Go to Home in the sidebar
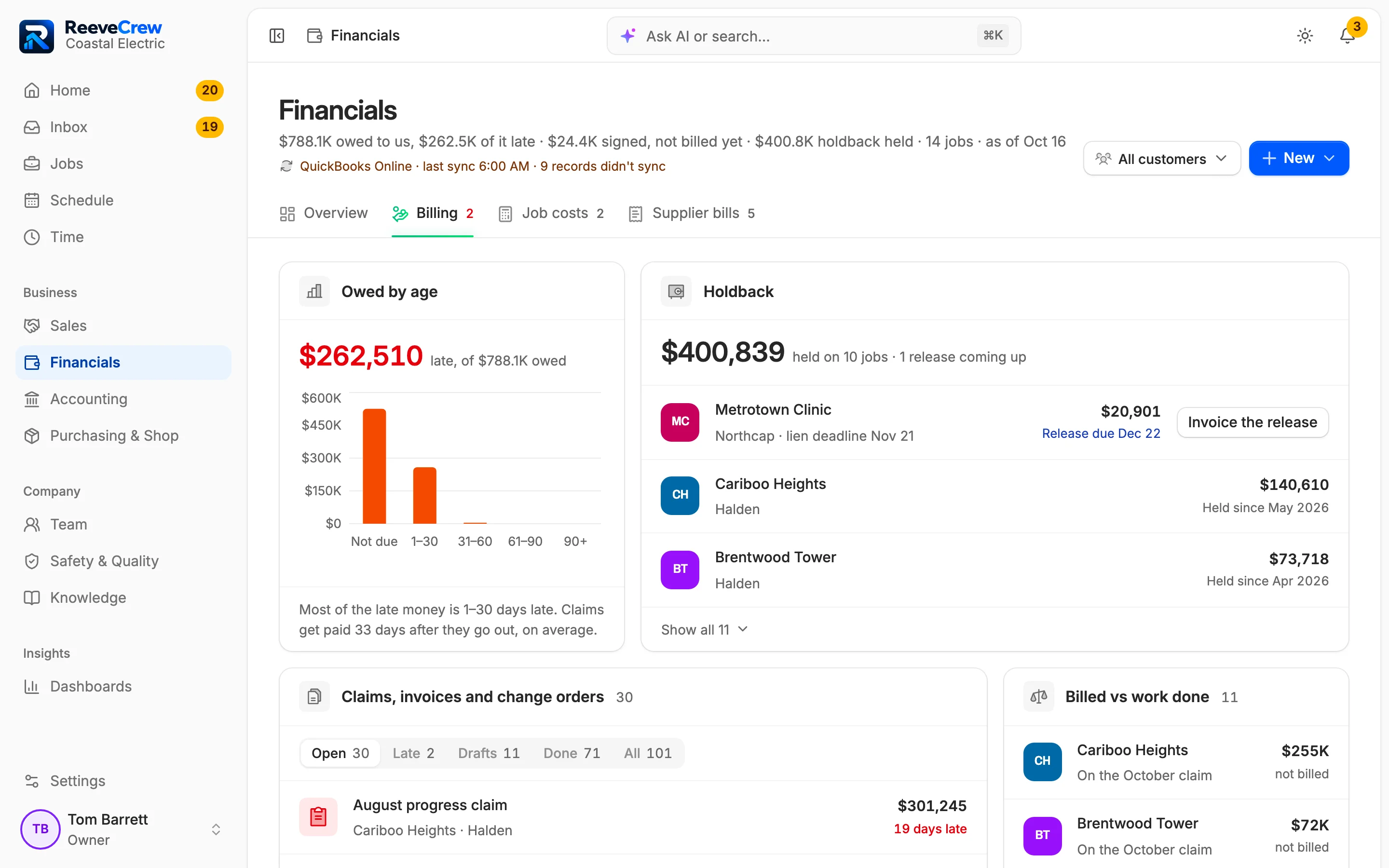This screenshot has width=1389, height=868. [x=123, y=90]
